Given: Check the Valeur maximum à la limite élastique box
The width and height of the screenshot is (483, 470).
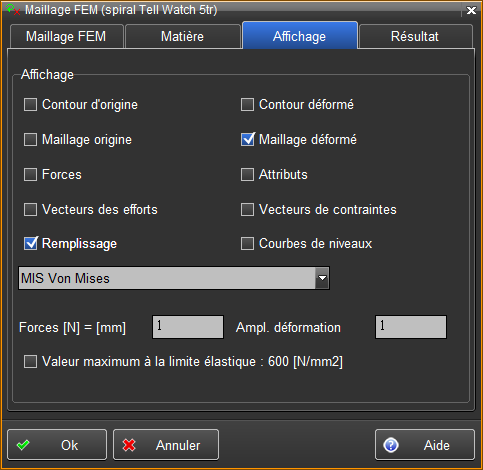Looking at the screenshot, I should click(x=30, y=361).
